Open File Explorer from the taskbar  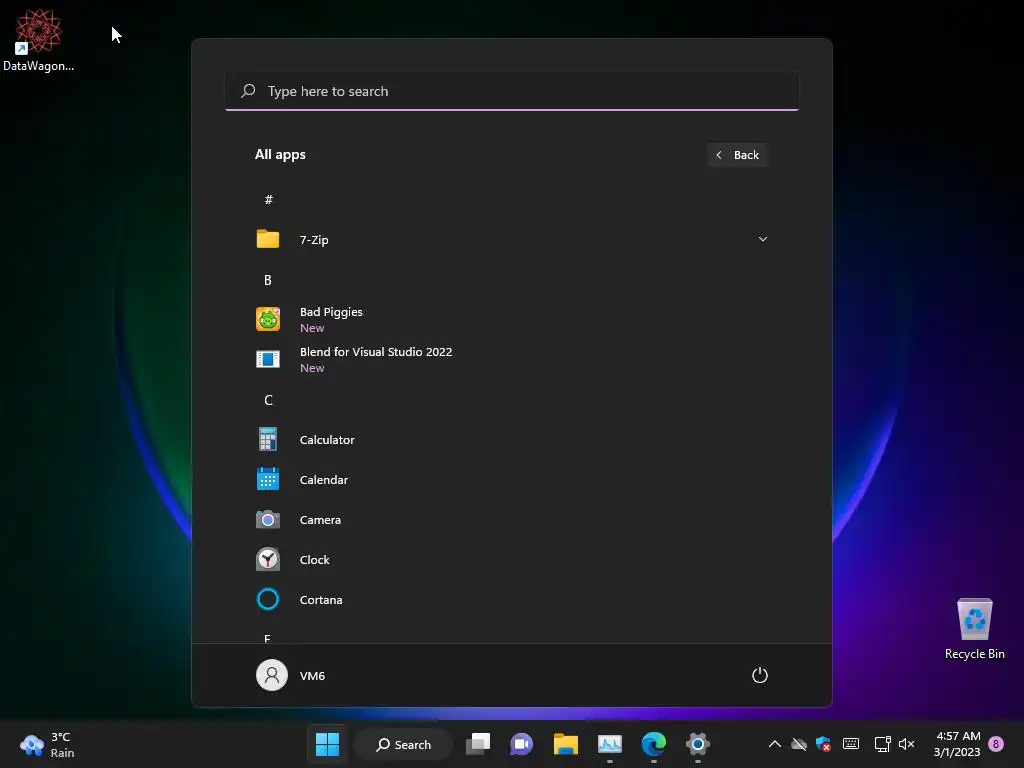coord(566,744)
